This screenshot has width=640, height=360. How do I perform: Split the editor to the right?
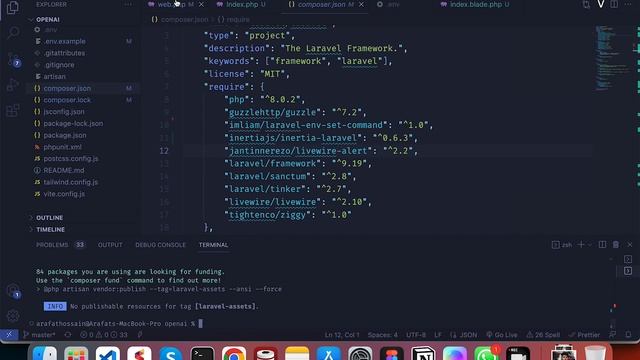[x=614, y=4]
